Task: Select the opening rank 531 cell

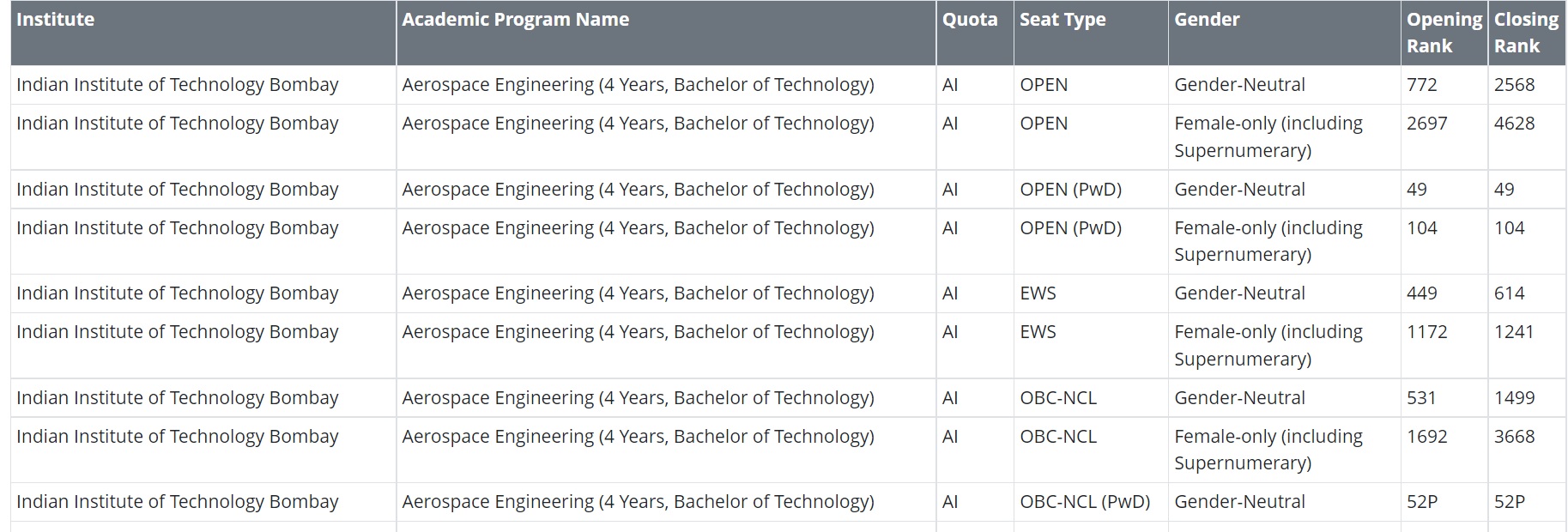Action: pos(1421,398)
